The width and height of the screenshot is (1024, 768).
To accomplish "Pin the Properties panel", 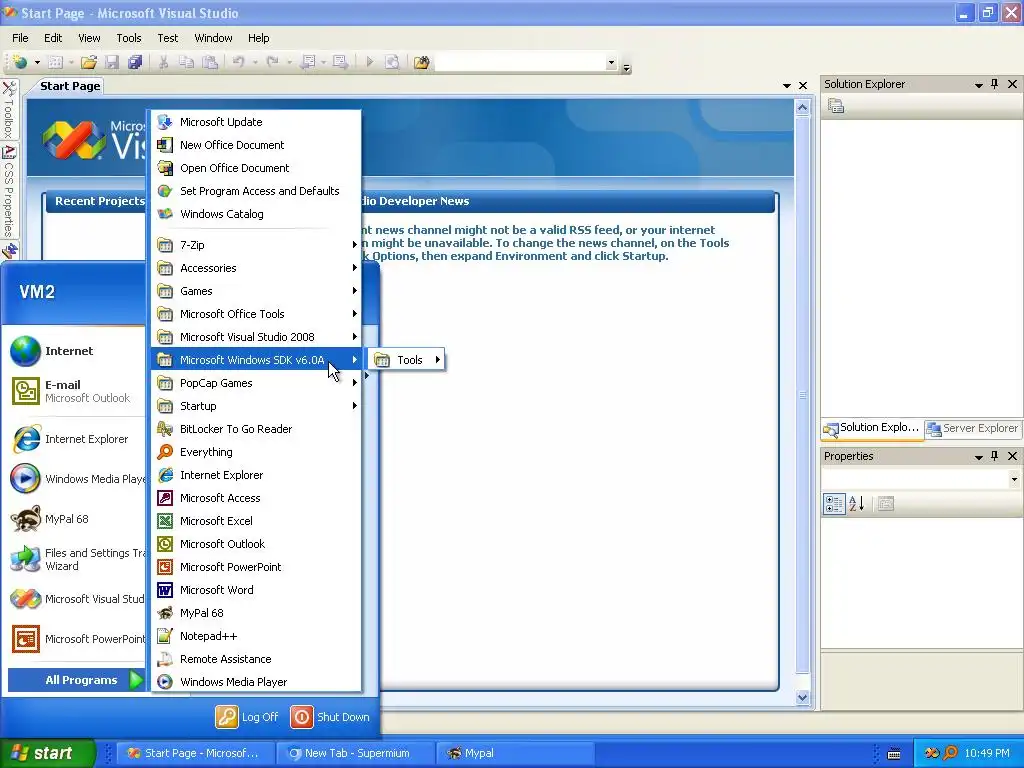I will click(x=995, y=456).
